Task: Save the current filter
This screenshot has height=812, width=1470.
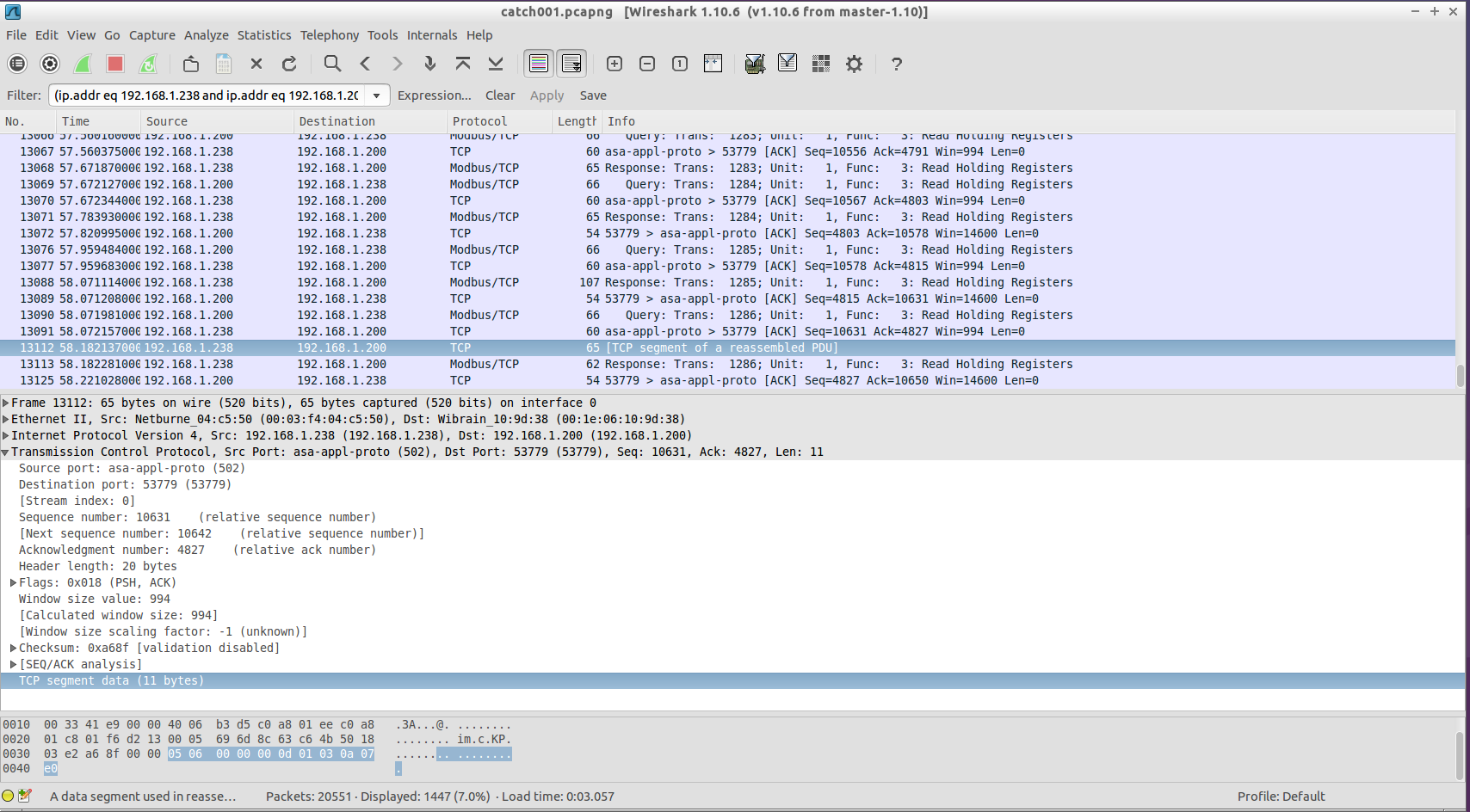Action: [x=593, y=95]
